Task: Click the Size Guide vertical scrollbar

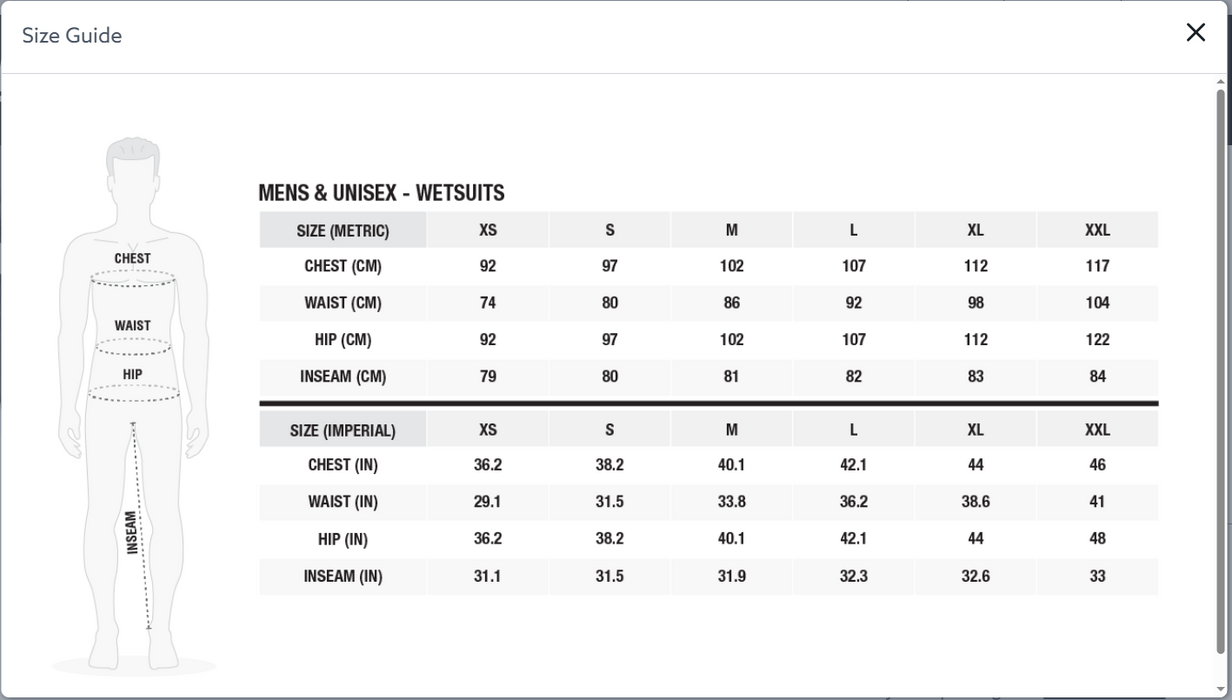Action: tap(1220, 370)
